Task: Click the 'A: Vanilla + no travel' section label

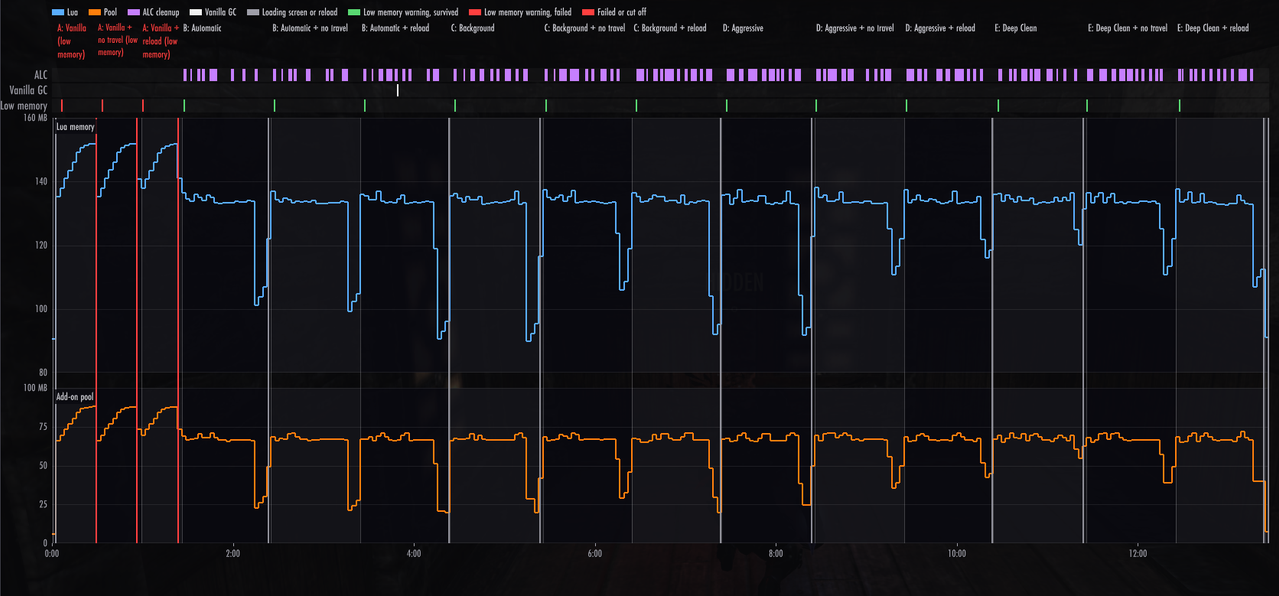Action: pos(117,41)
